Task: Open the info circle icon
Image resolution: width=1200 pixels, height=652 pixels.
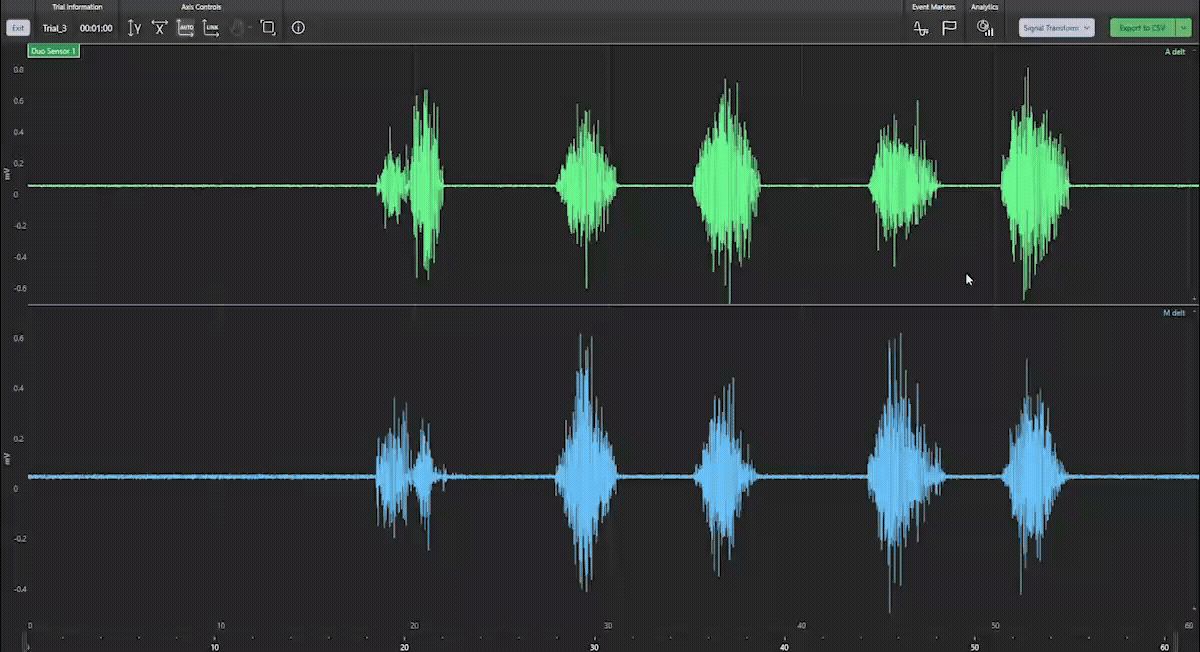Action: click(298, 28)
